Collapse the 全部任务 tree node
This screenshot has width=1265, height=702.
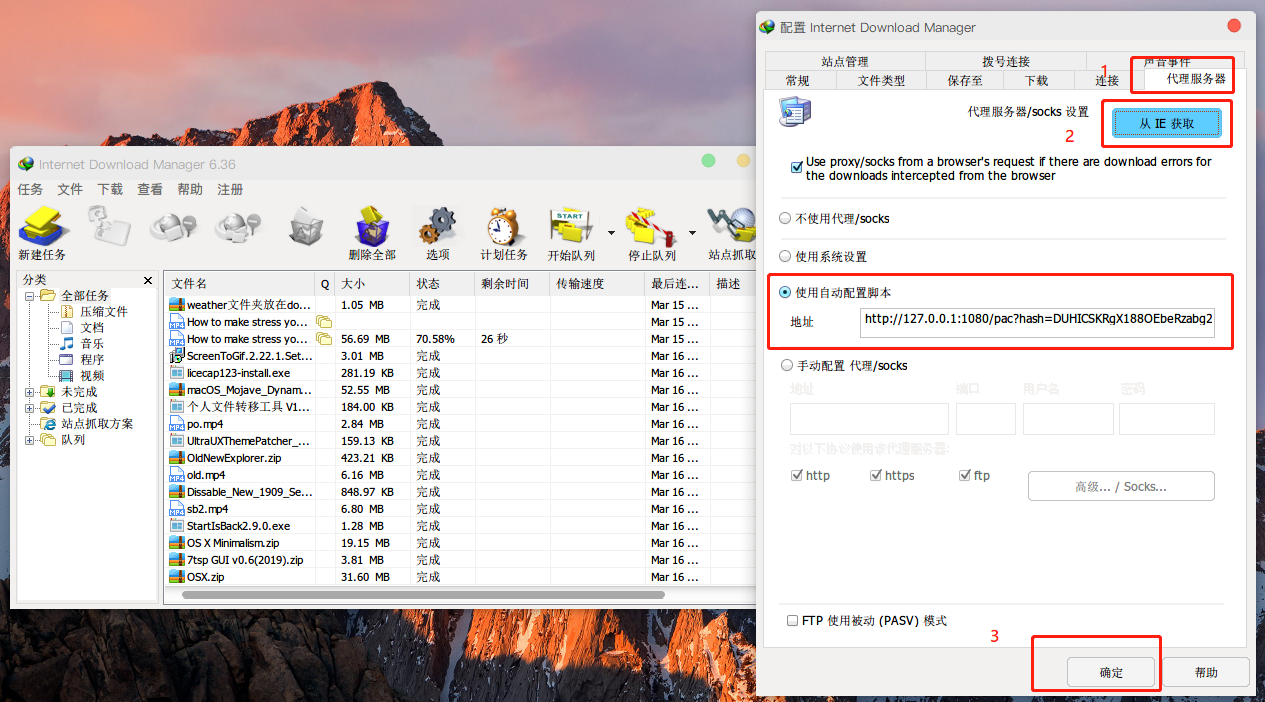(30, 296)
